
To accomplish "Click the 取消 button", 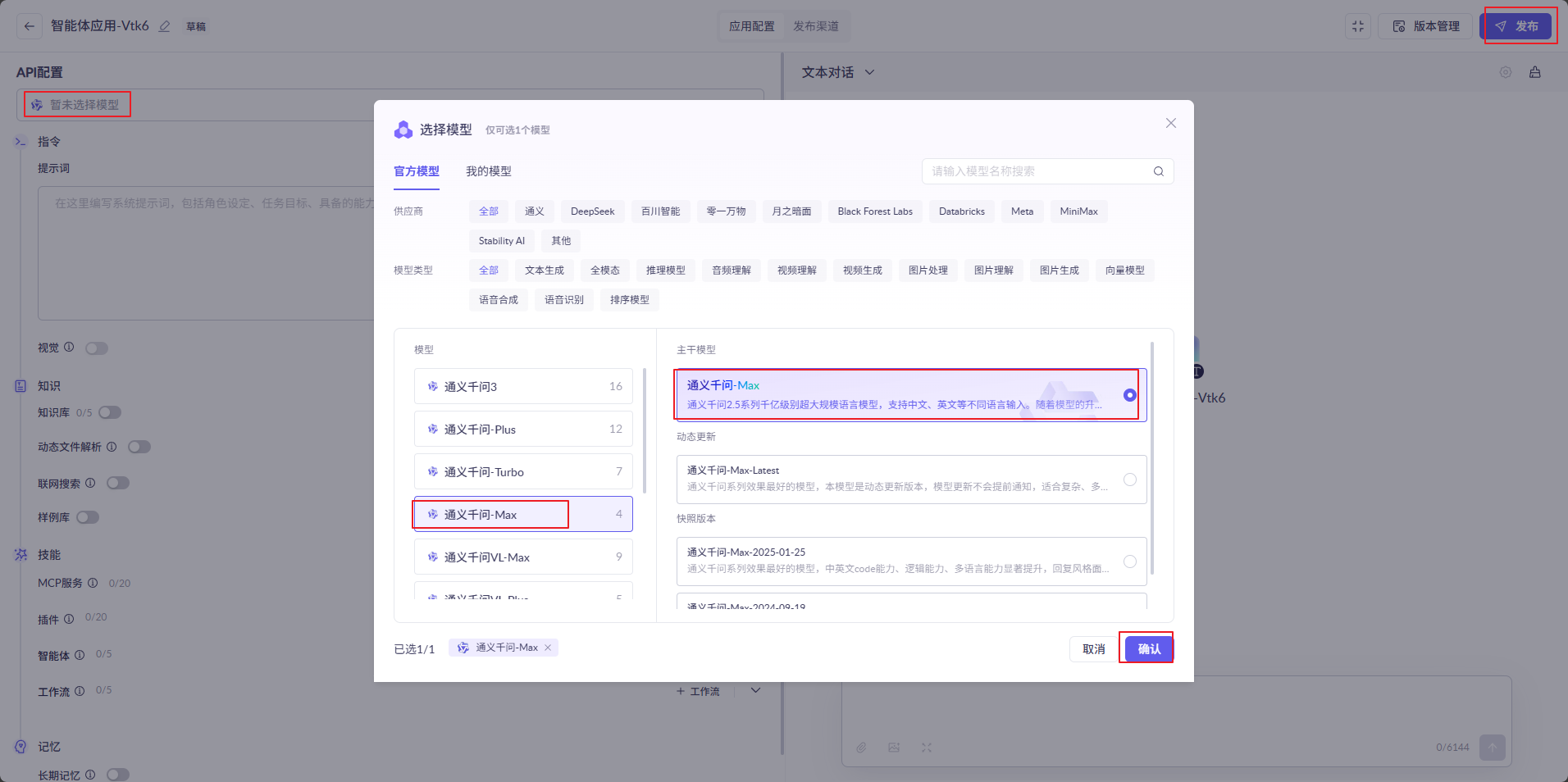I will pos(1094,648).
